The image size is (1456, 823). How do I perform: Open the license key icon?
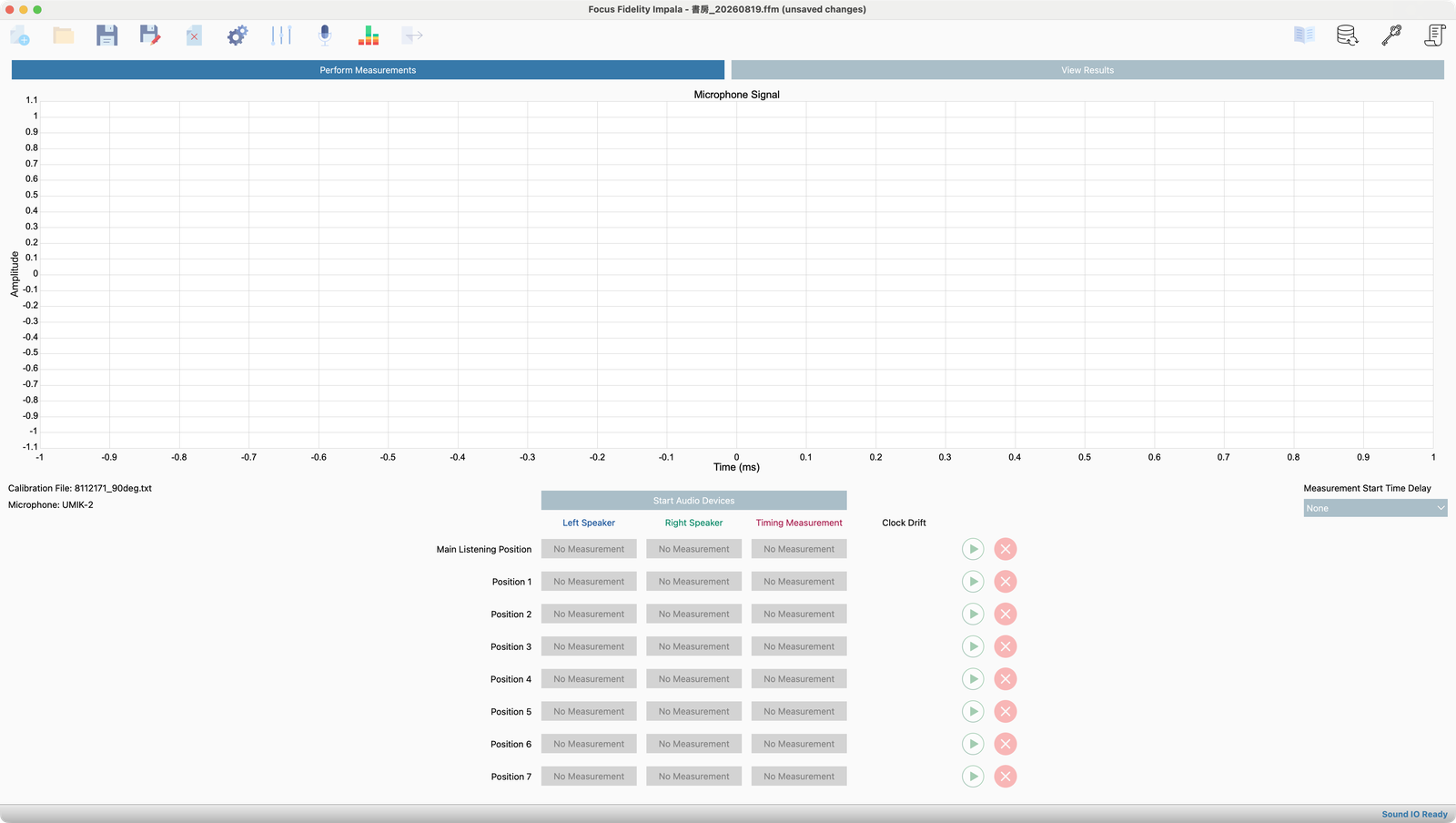coord(1391,36)
